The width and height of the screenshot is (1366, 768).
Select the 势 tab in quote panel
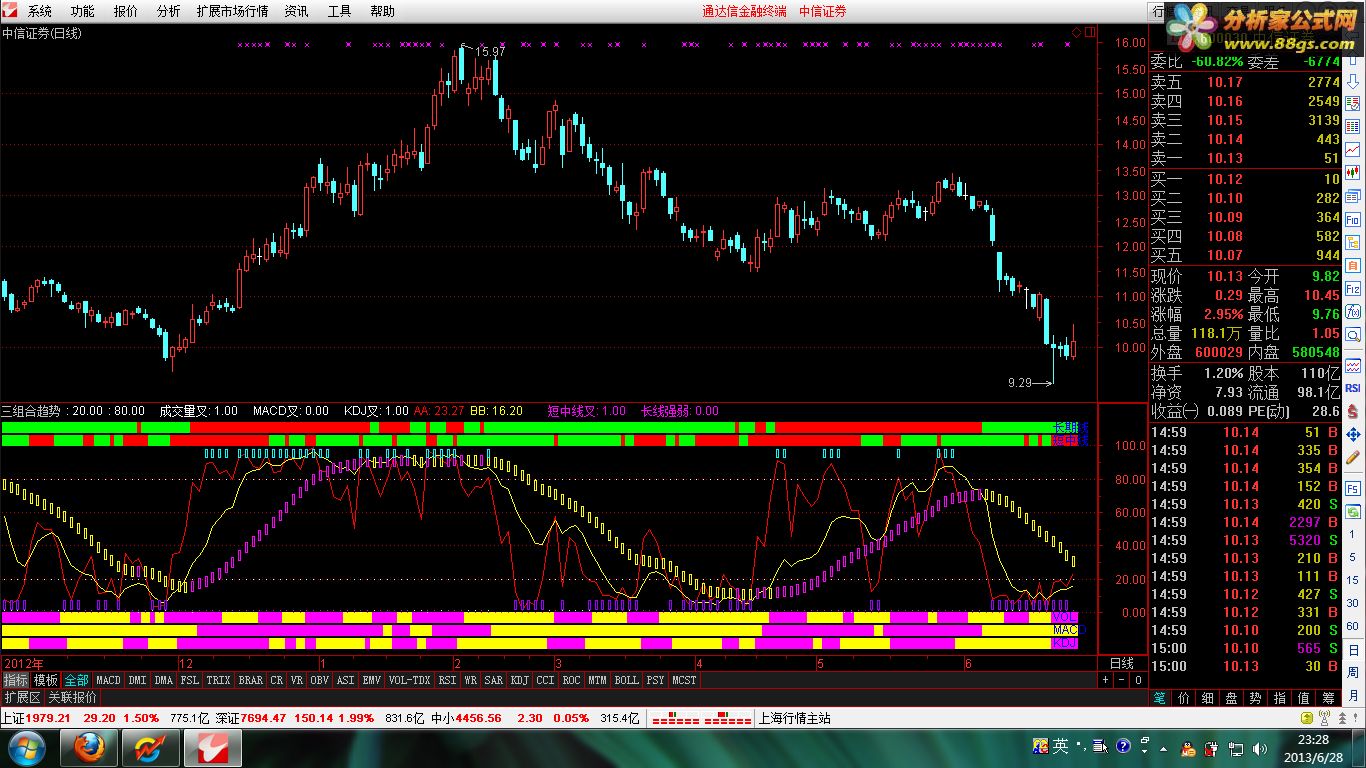(x=1256, y=698)
